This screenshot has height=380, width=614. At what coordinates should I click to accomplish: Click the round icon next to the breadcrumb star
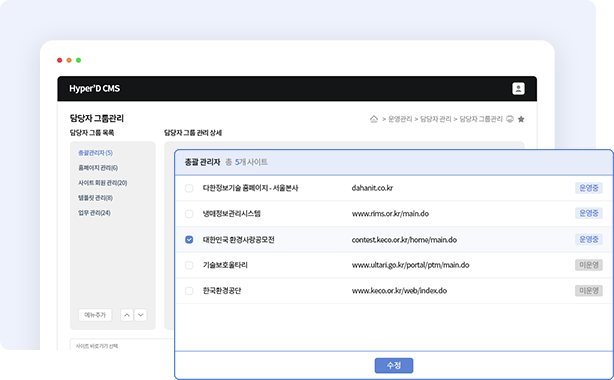tap(509, 119)
